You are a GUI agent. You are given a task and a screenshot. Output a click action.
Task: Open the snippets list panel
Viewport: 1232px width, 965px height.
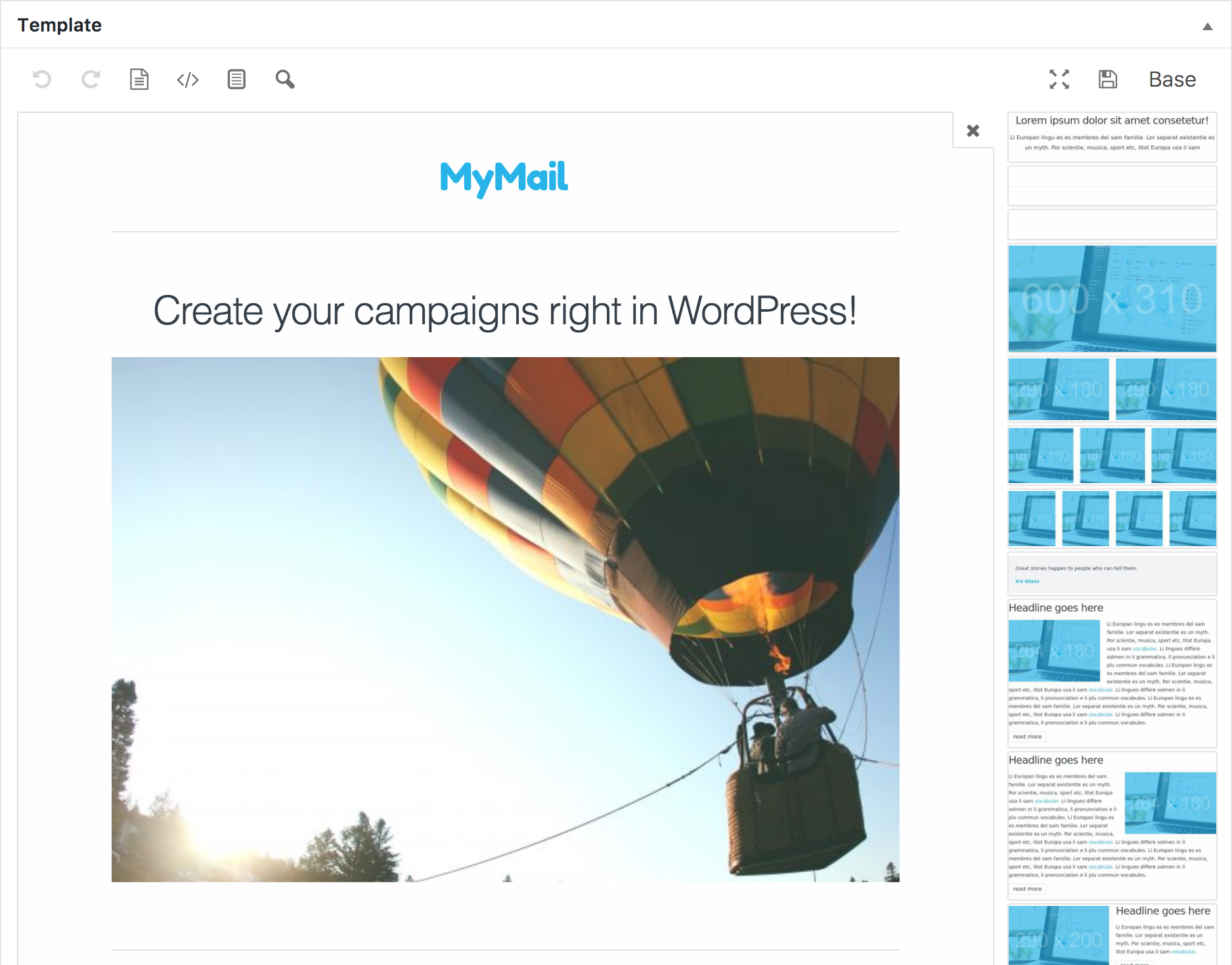[x=236, y=79]
